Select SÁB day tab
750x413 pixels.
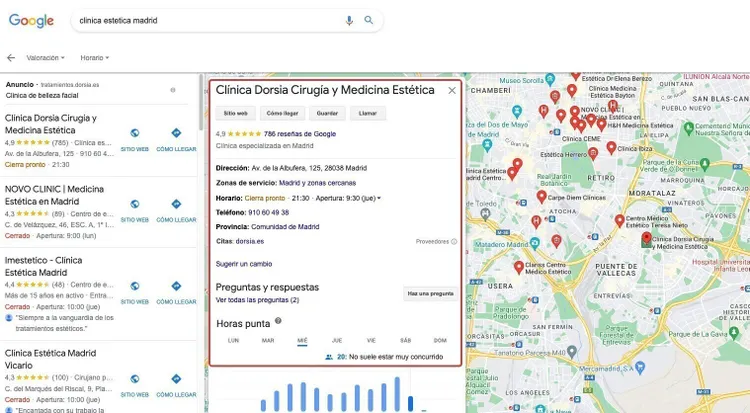click(406, 341)
